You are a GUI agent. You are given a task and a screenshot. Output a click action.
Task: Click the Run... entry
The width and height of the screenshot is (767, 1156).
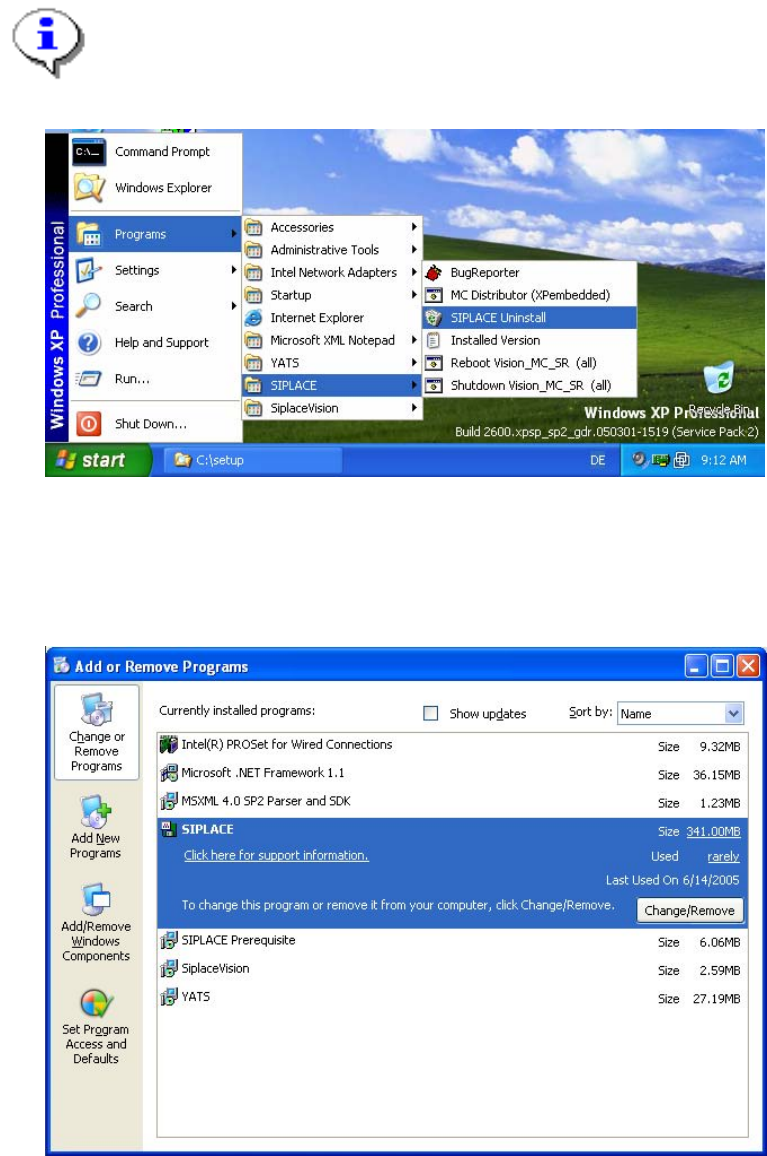[x=156, y=379]
